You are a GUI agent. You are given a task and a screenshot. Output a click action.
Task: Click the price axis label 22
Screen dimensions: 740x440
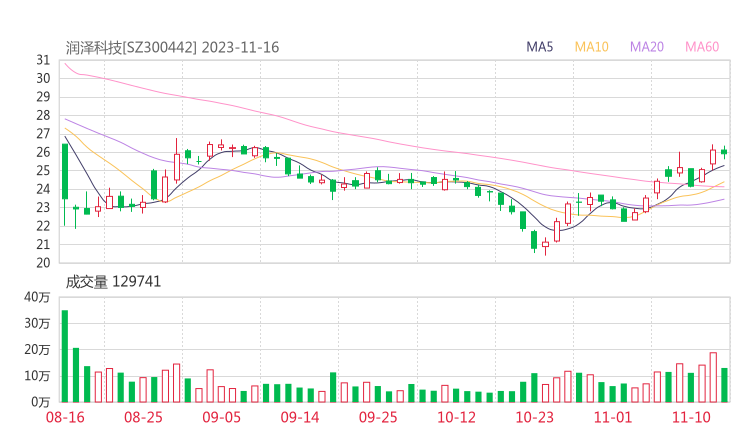43,226
